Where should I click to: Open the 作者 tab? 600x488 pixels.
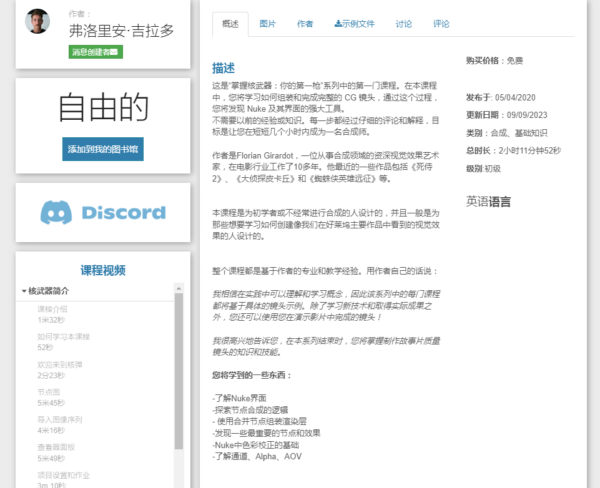pyautogui.click(x=305, y=24)
